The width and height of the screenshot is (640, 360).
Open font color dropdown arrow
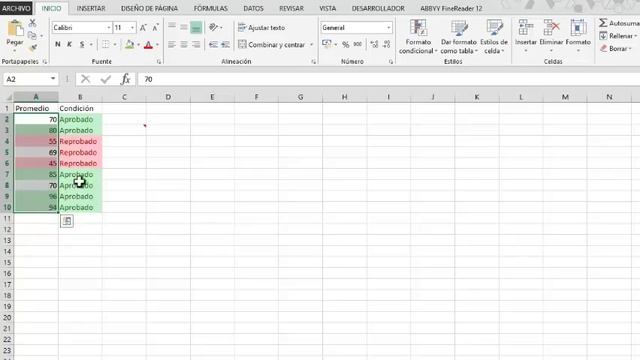[157, 44]
